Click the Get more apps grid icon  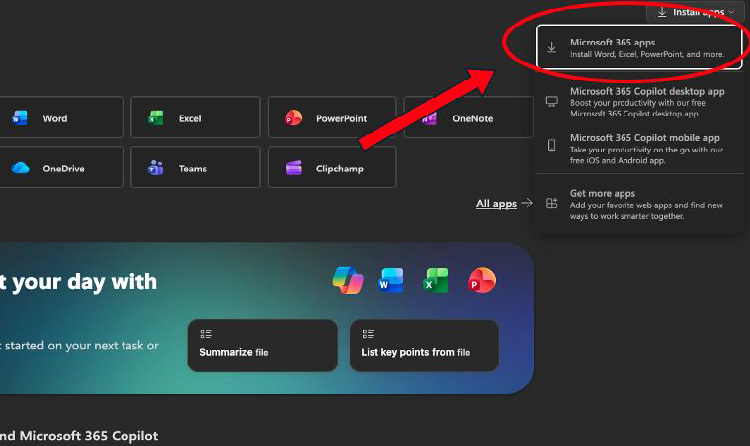551,203
